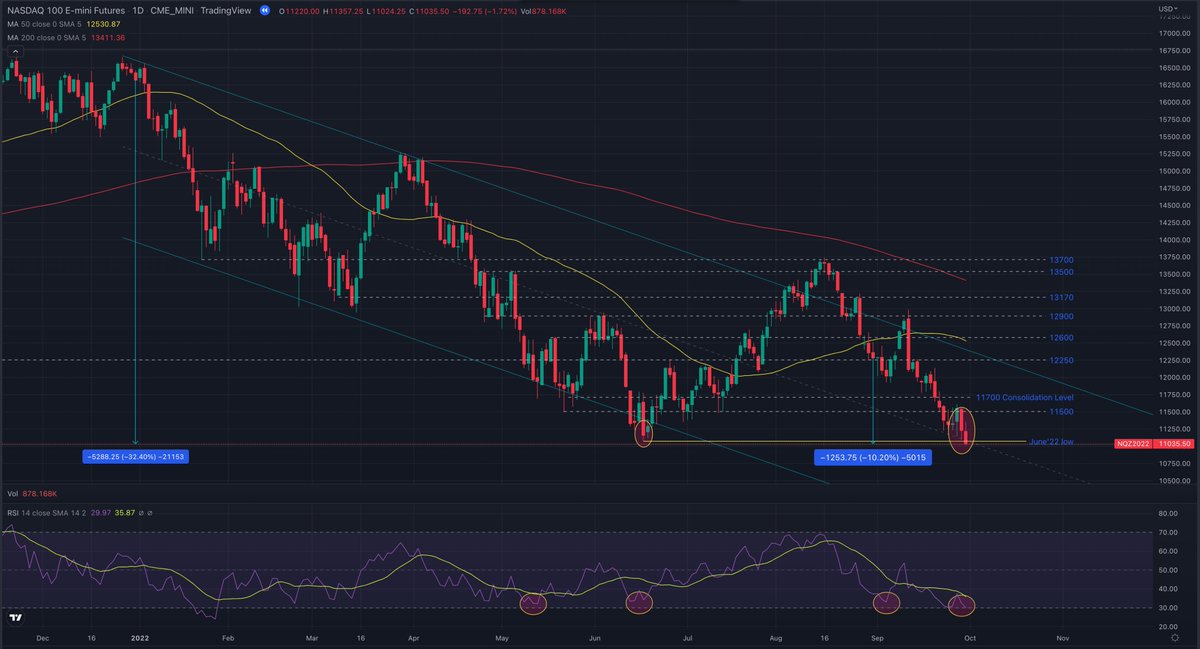This screenshot has width=1200, height=649.
Task: Click the 20.00 RSI axis value
Action: click(1166, 626)
